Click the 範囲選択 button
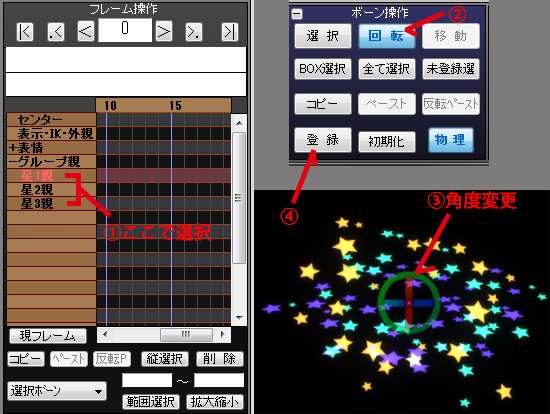 tap(151, 402)
